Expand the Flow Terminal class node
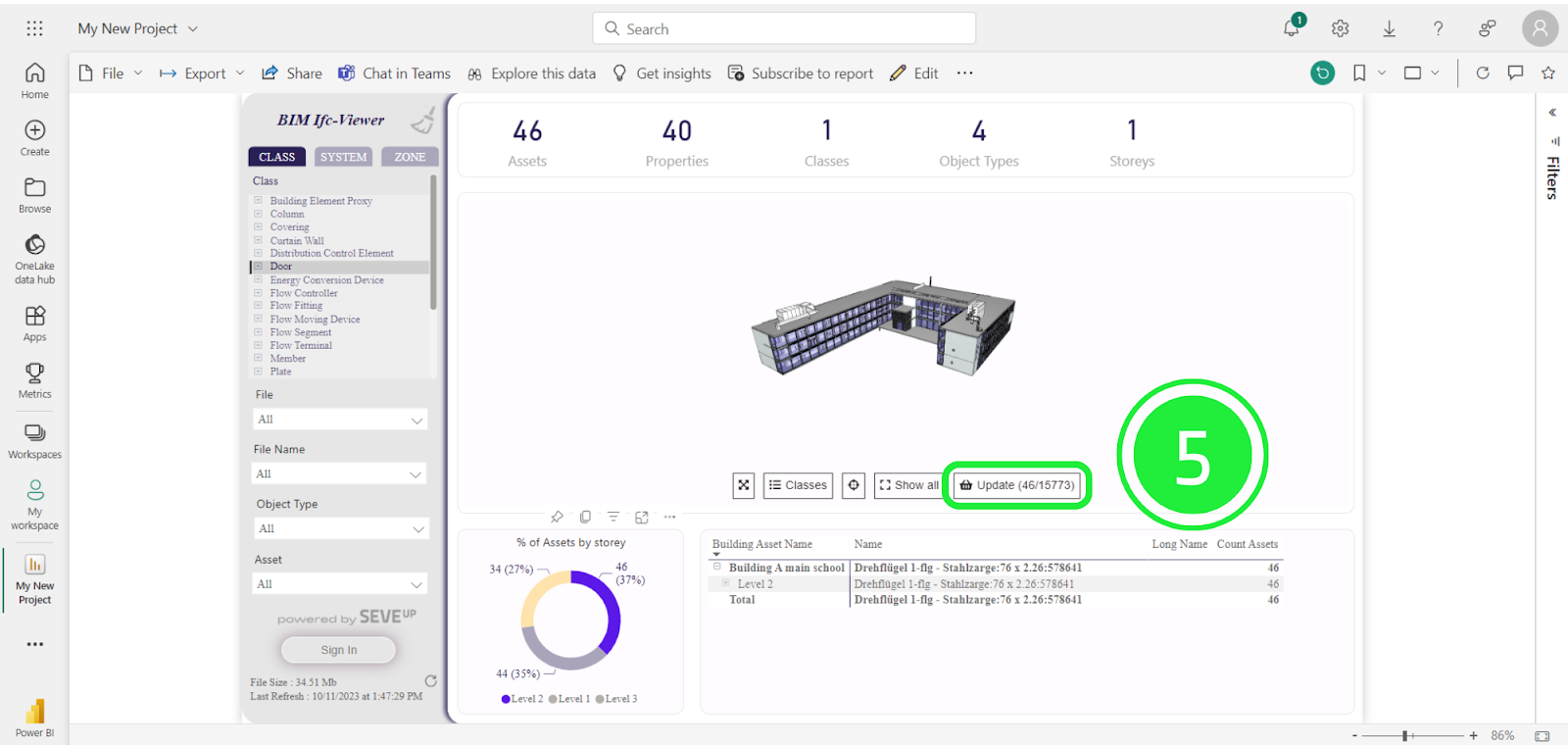1568x745 pixels. 259,345
